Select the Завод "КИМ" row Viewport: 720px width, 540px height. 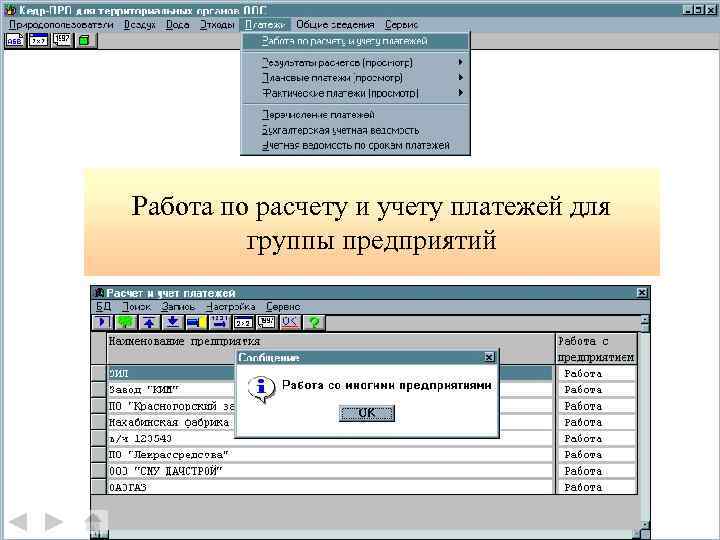(330, 389)
